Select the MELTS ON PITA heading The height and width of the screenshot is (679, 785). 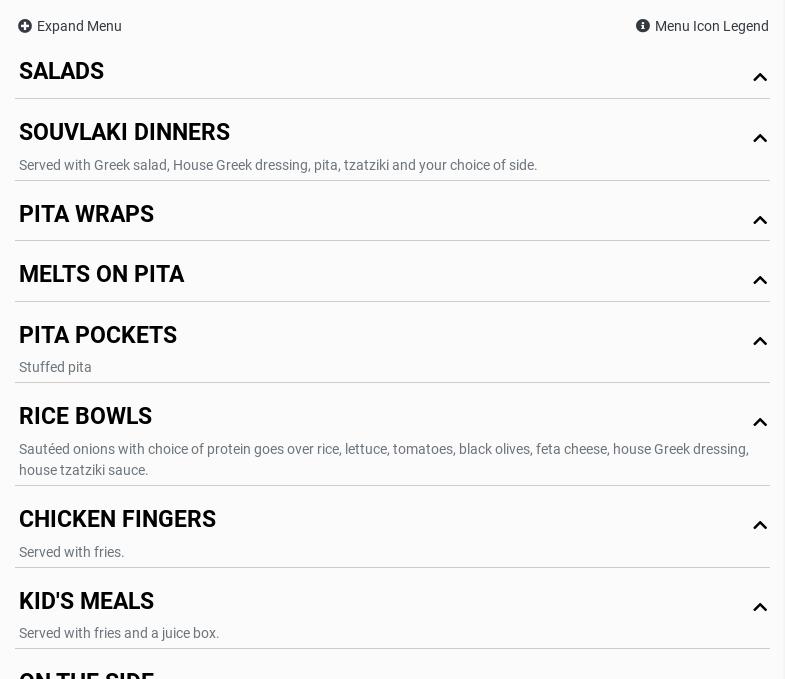pos(102,275)
